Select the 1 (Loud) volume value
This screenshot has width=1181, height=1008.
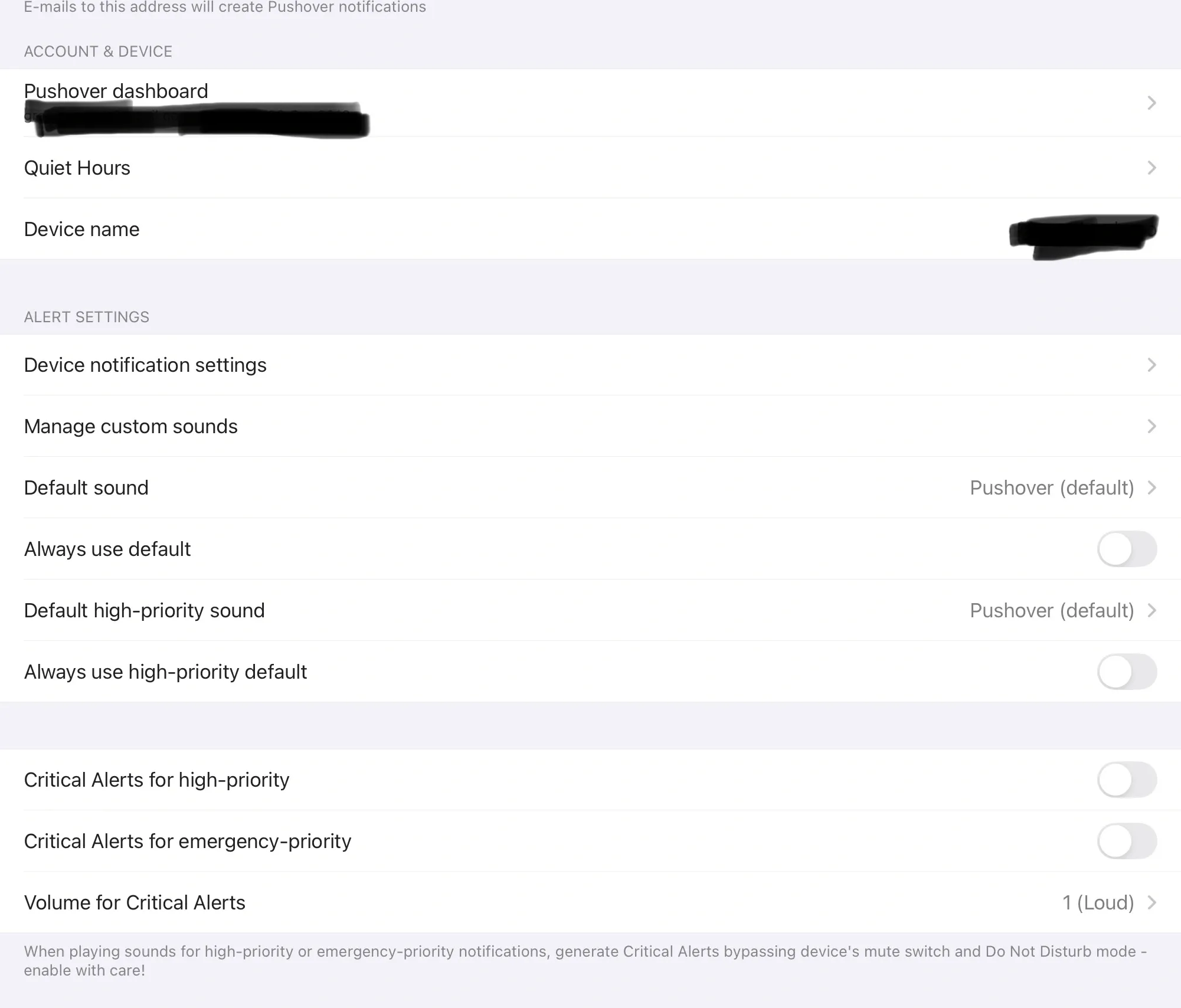[1097, 902]
